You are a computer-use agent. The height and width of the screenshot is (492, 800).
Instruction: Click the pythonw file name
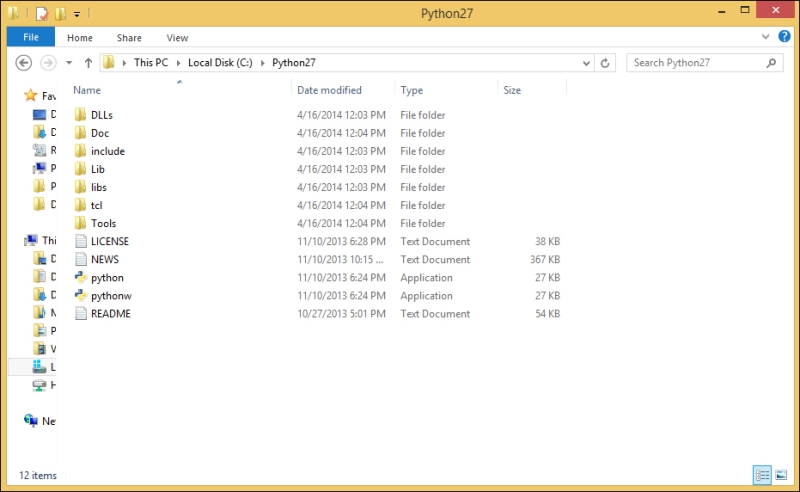click(111, 296)
